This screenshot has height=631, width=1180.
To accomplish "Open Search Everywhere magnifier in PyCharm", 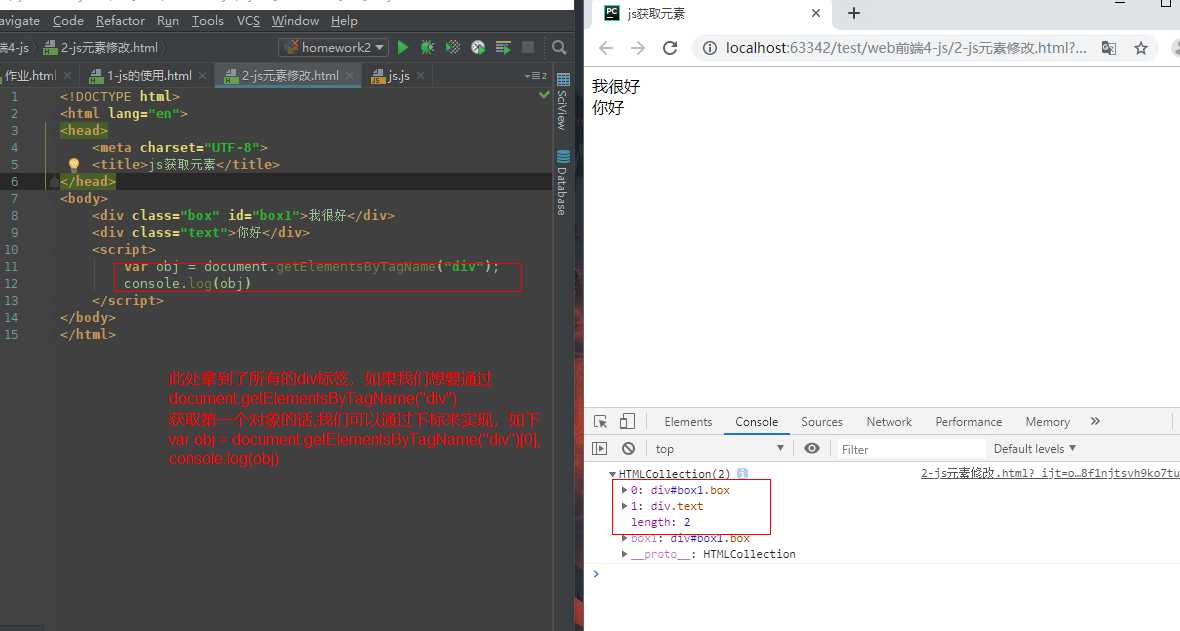I will [x=559, y=47].
